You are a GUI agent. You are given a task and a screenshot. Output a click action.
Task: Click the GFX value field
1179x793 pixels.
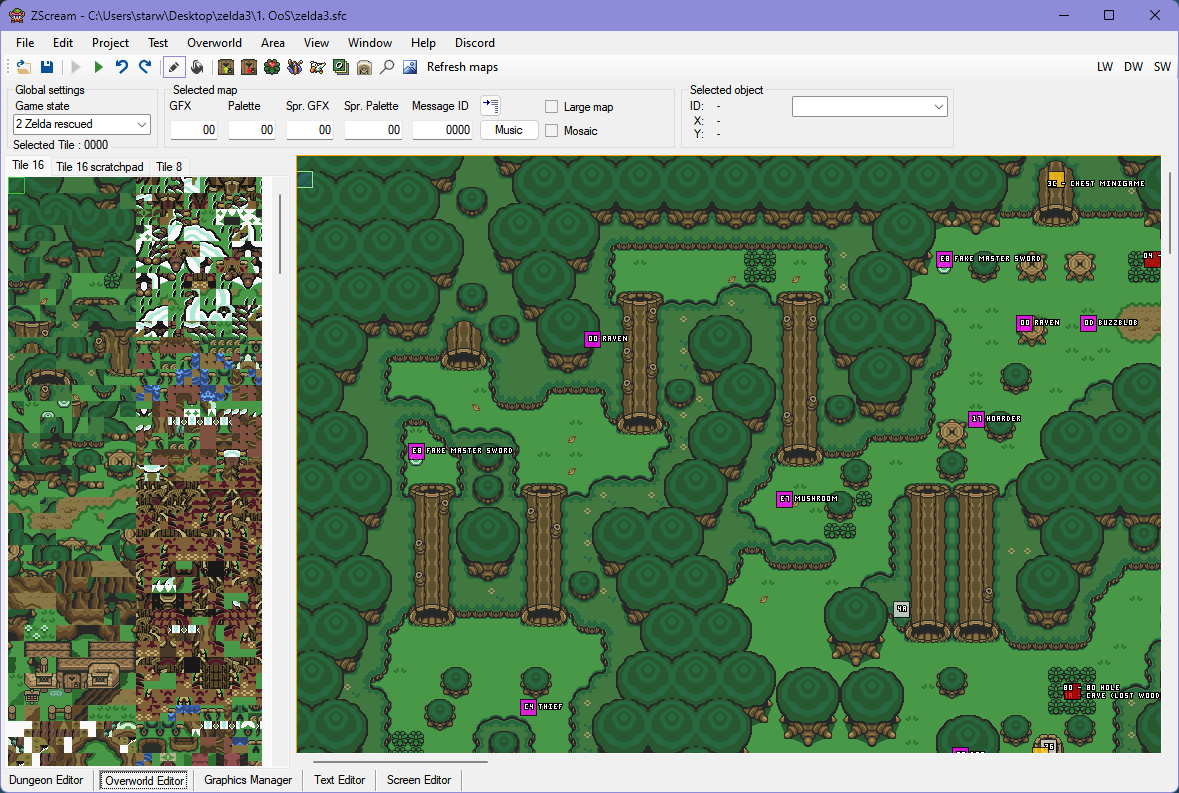coord(194,130)
